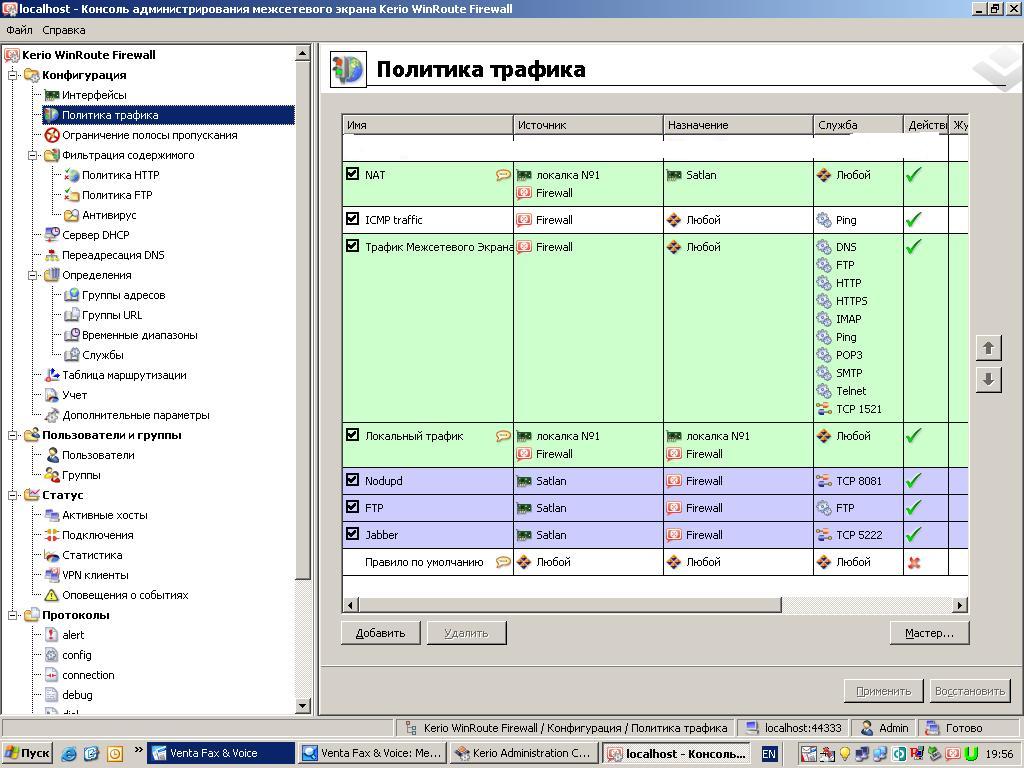1024x768 pixels.
Task: Open the VPN clients icon
Action: [52, 575]
